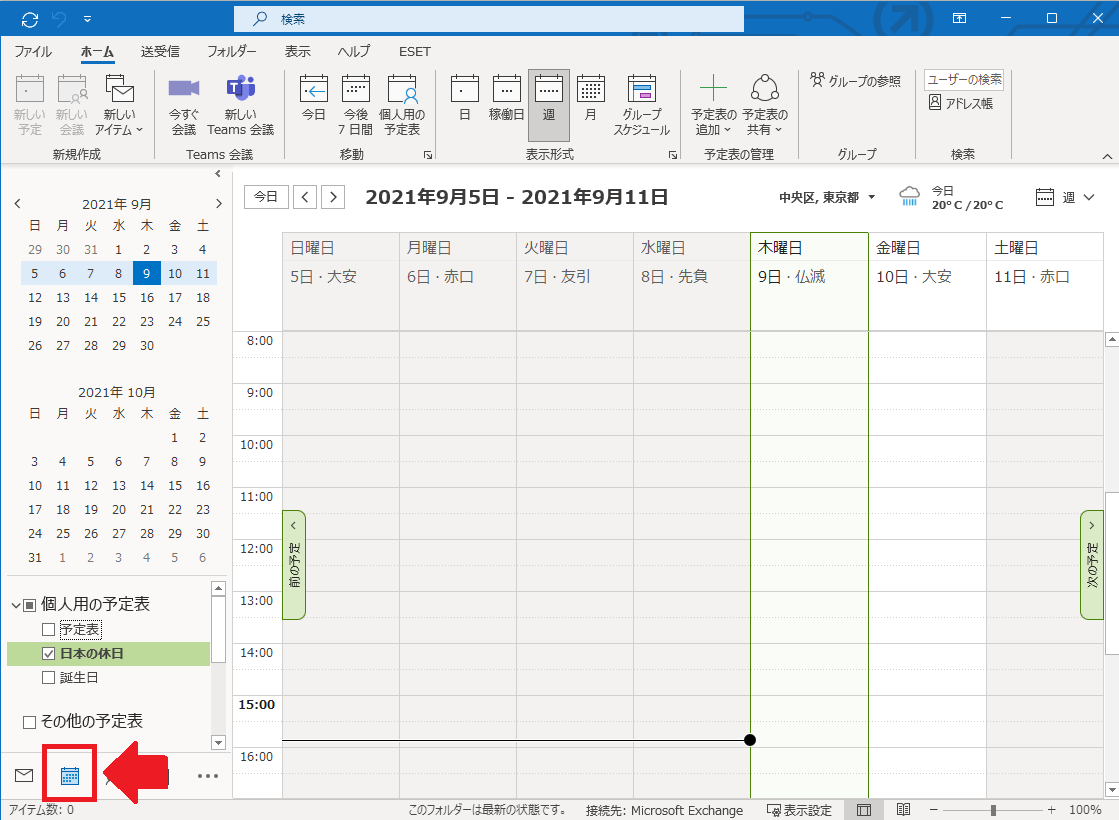Go to next month in mini calendar
The image size is (1119, 820).
pyautogui.click(x=218, y=204)
